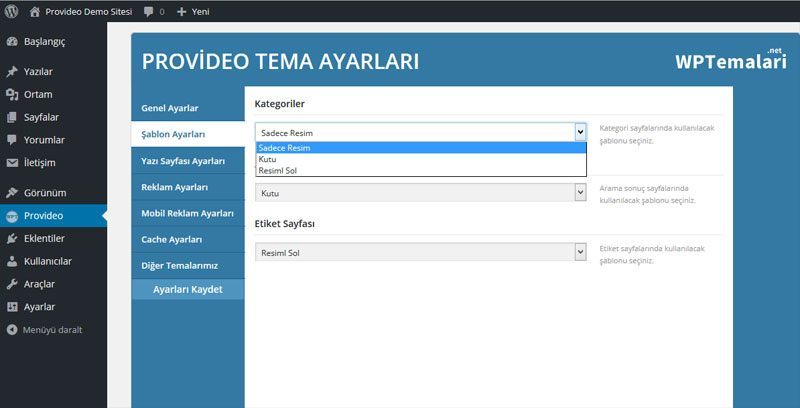Click the Eklentiler plugin icon
800x408 pixels.
[x=12, y=238]
